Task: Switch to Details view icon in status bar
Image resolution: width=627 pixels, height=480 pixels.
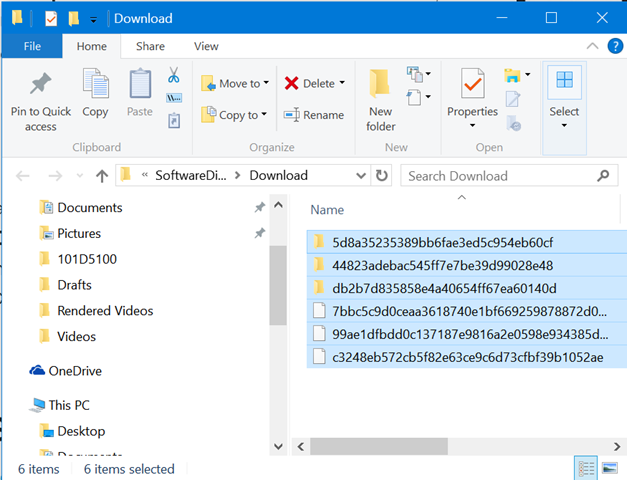Action: (x=586, y=468)
